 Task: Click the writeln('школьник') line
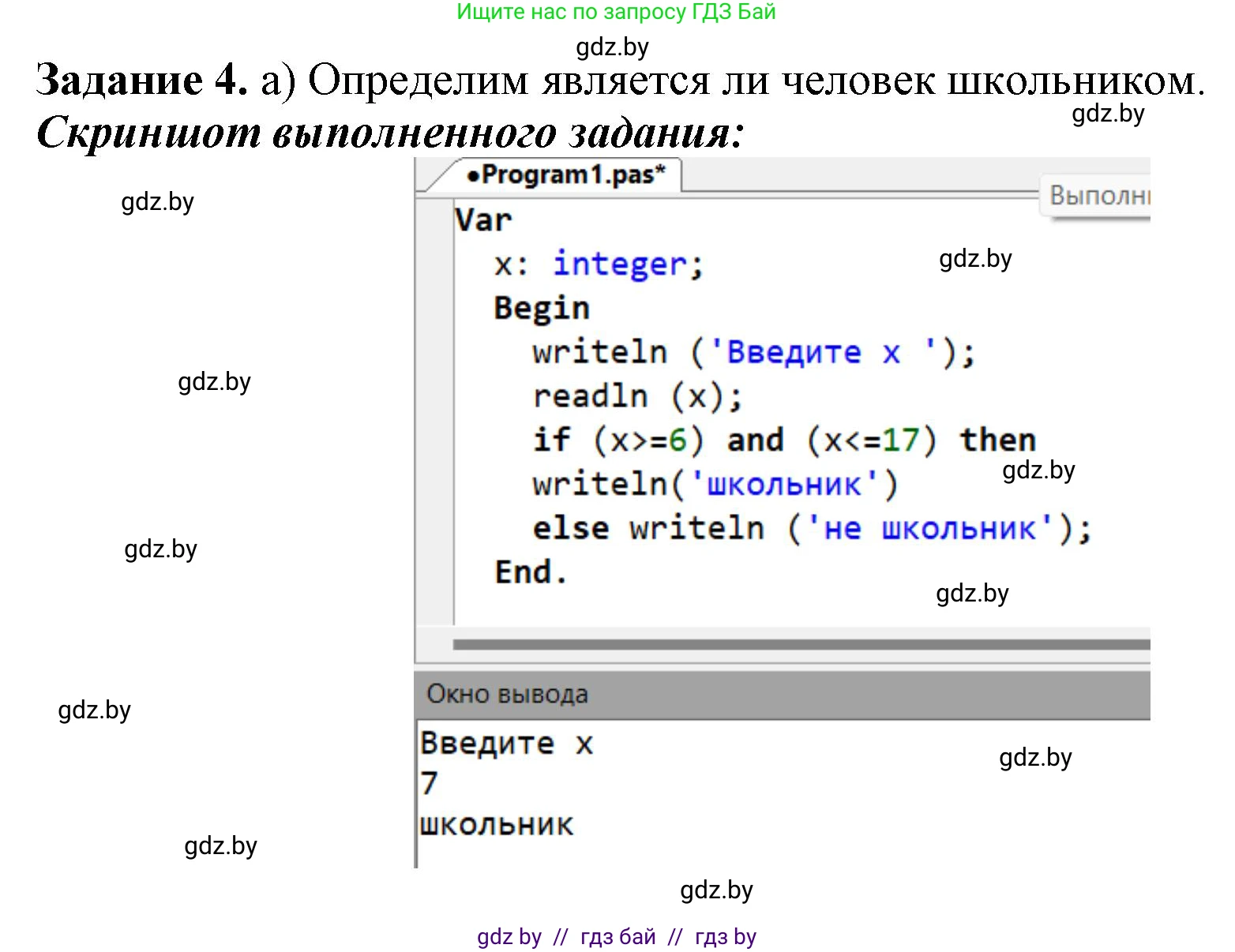tap(715, 484)
